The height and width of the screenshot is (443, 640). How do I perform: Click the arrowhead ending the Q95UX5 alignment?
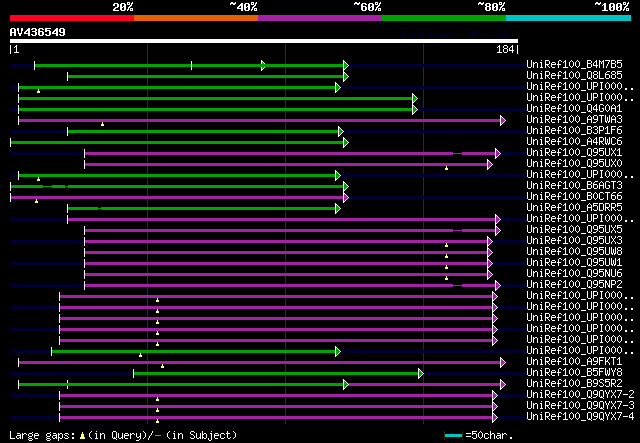pos(498,231)
